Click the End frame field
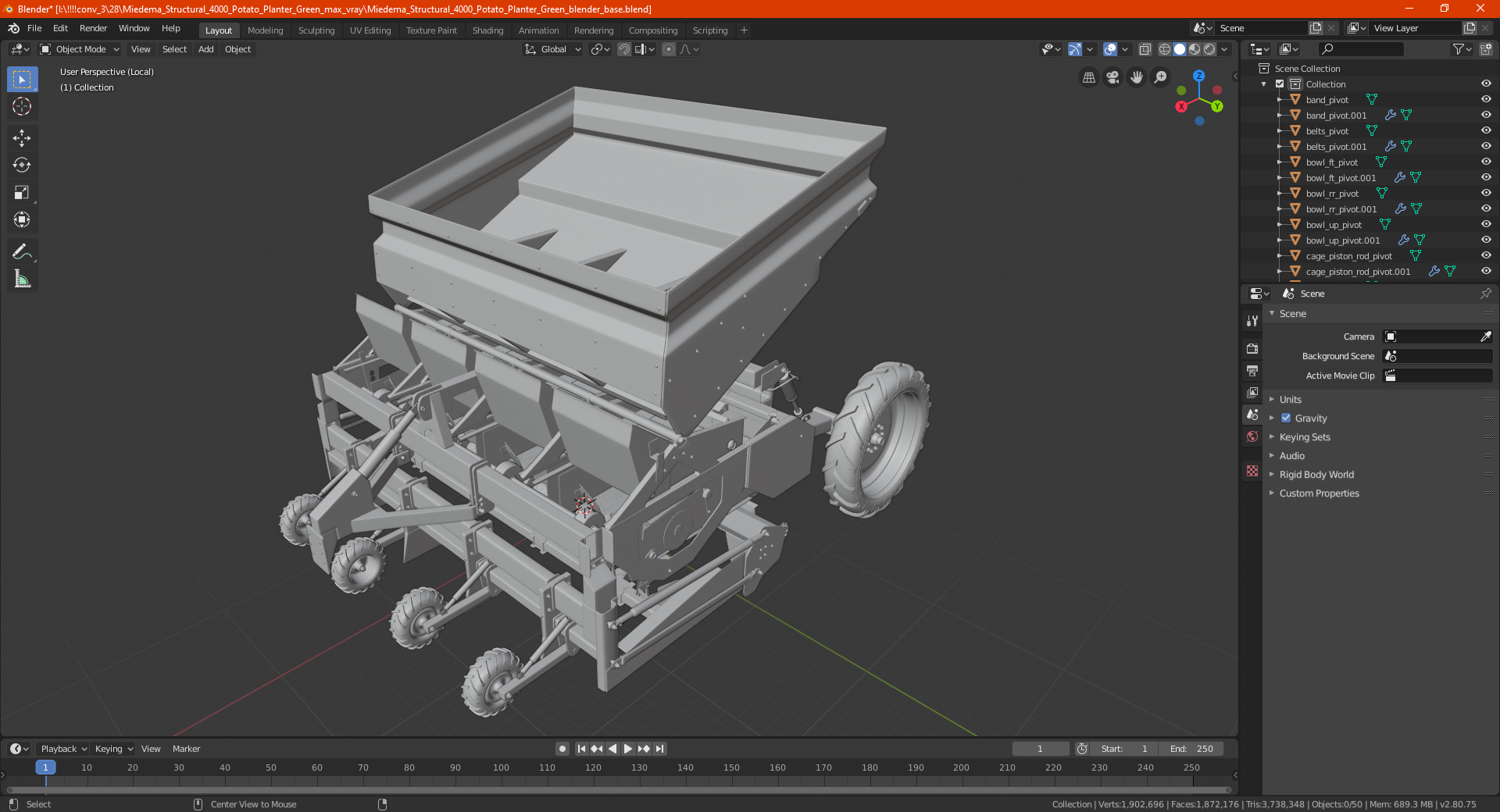The height and width of the screenshot is (812, 1500). (x=1191, y=749)
